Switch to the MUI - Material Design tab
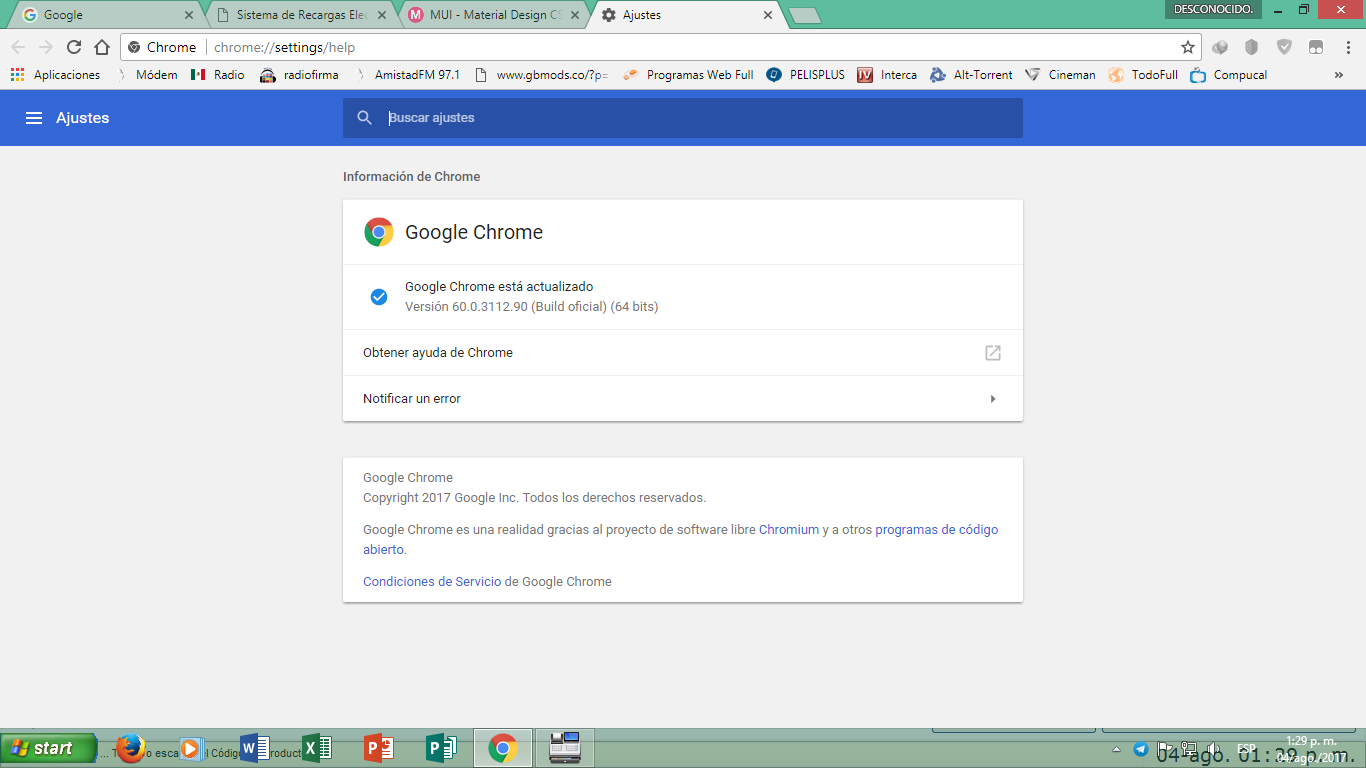Viewport: 1366px width, 768px height. tap(494, 15)
